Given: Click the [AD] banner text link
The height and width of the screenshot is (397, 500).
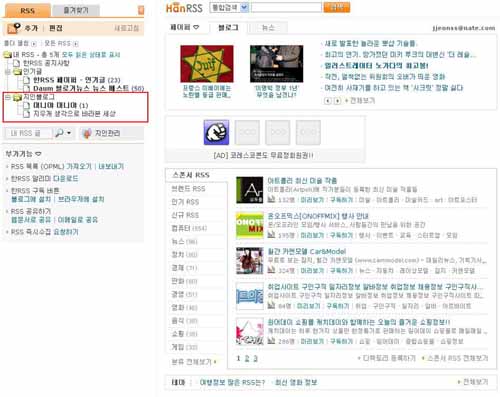Looking at the screenshot, I should 263,156.
